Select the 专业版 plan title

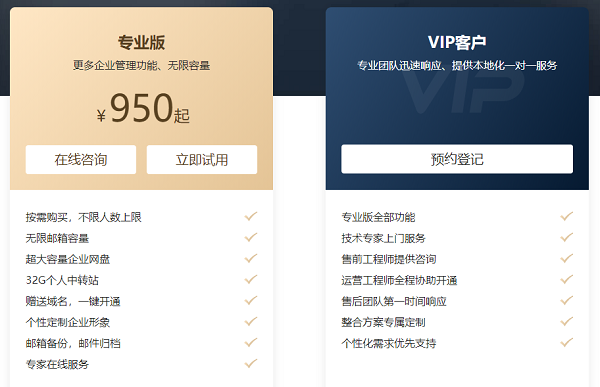coord(141,42)
